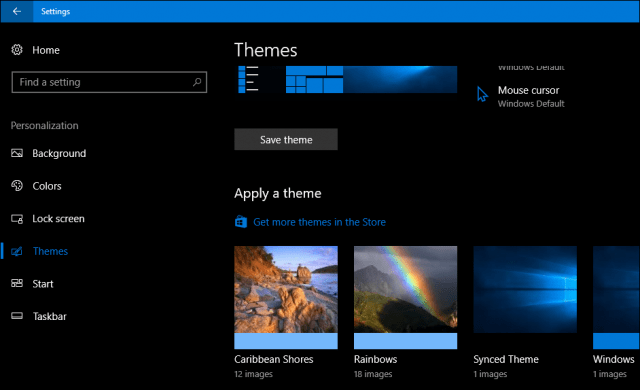Click the Themes brush icon in sidebar
Viewport: 640px width, 390px height.
click(17, 251)
